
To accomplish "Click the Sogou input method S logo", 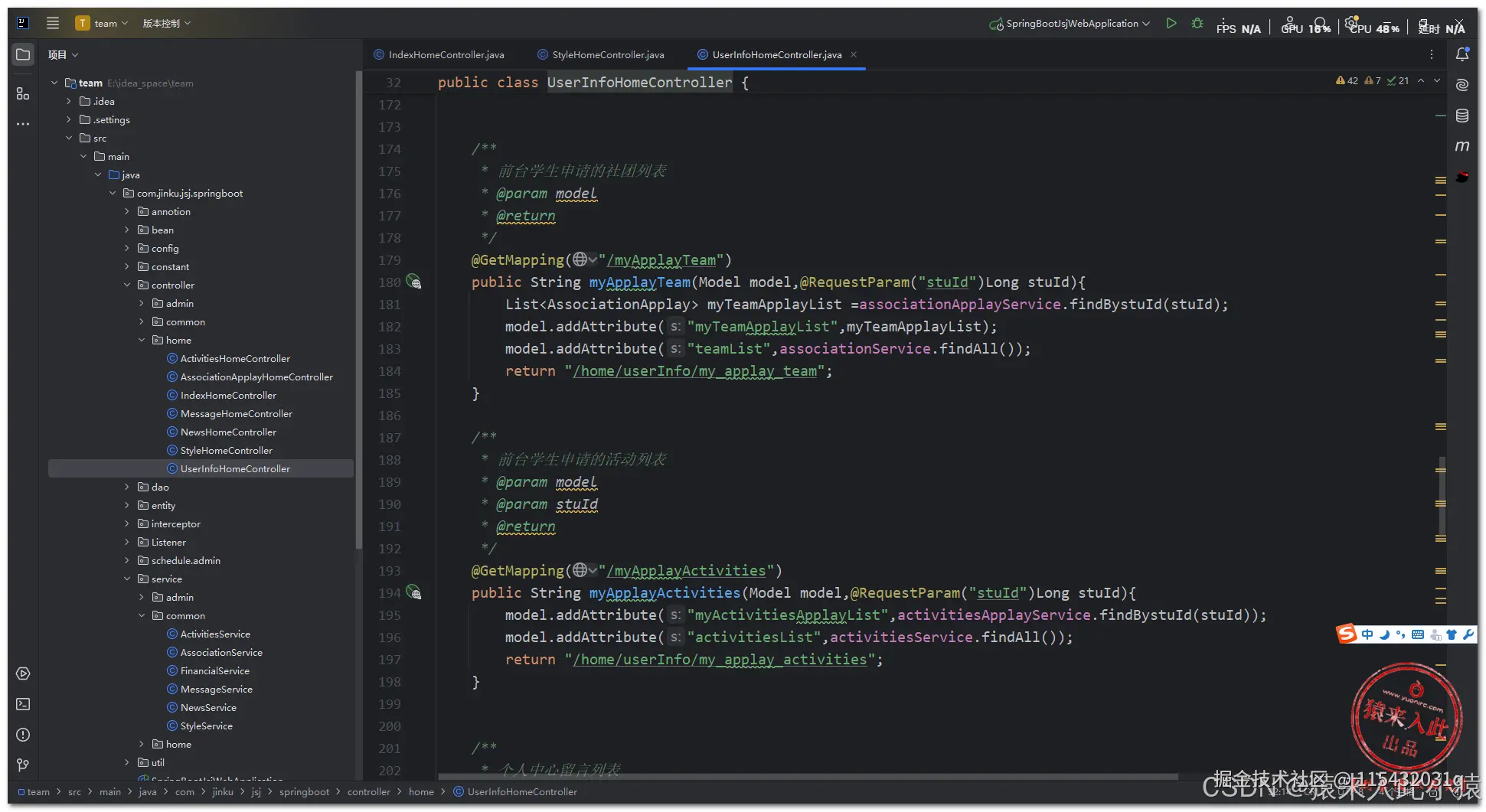I will 1347,634.
